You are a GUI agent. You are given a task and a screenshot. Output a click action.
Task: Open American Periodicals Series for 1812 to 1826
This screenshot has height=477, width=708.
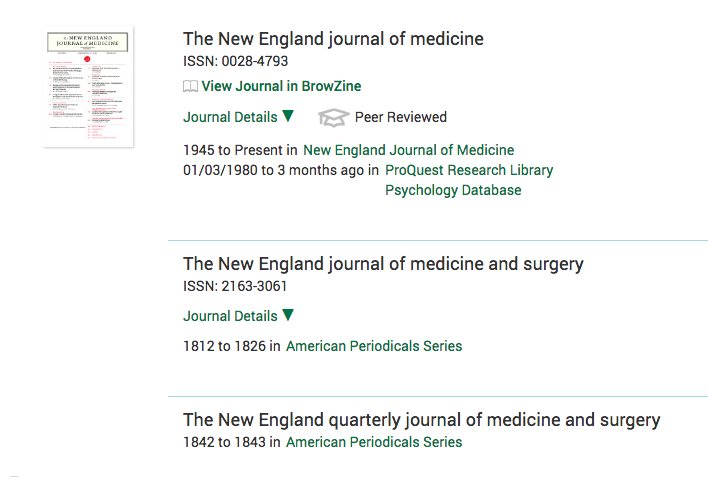(374, 346)
